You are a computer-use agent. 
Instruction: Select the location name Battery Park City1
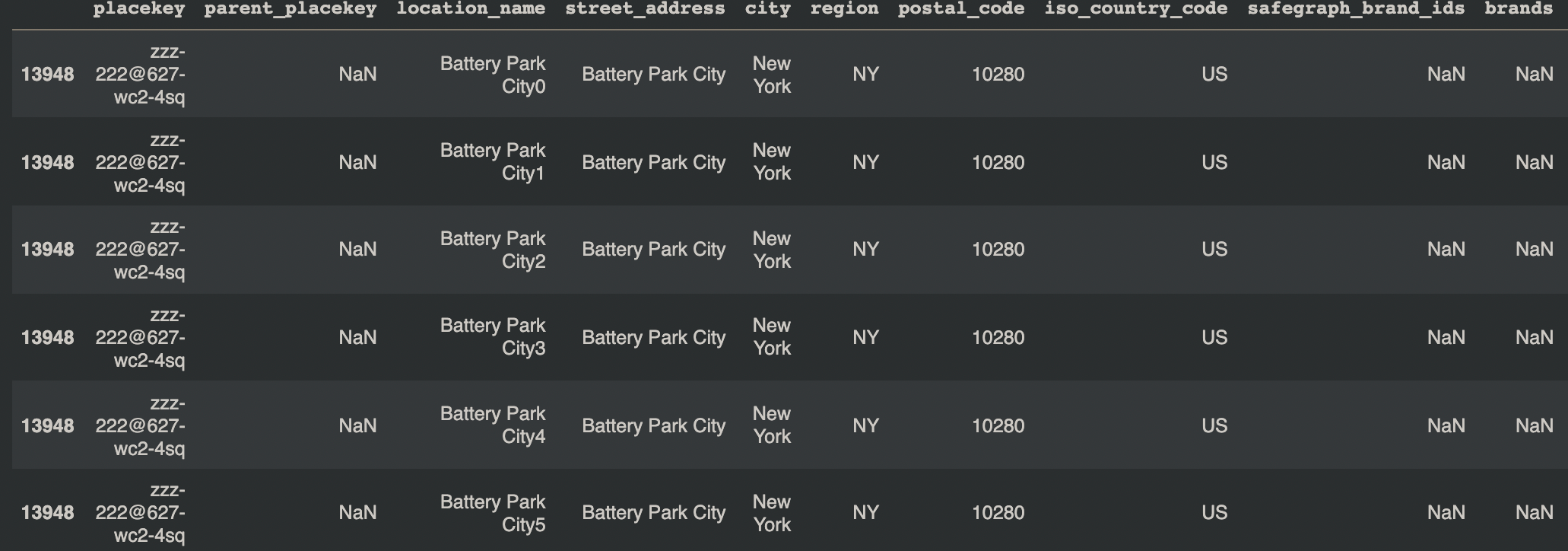(x=493, y=162)
